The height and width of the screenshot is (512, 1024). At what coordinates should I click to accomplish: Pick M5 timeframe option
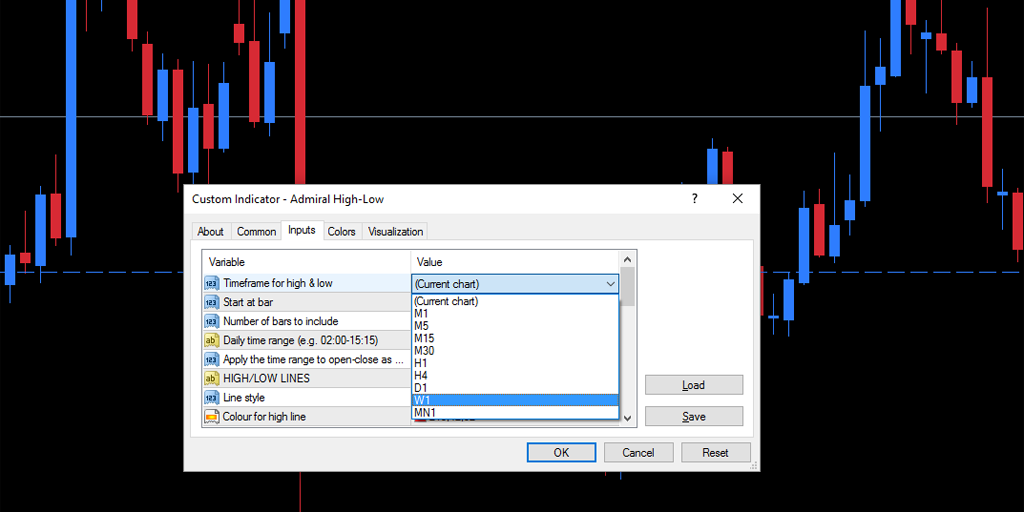coord(515,326)
